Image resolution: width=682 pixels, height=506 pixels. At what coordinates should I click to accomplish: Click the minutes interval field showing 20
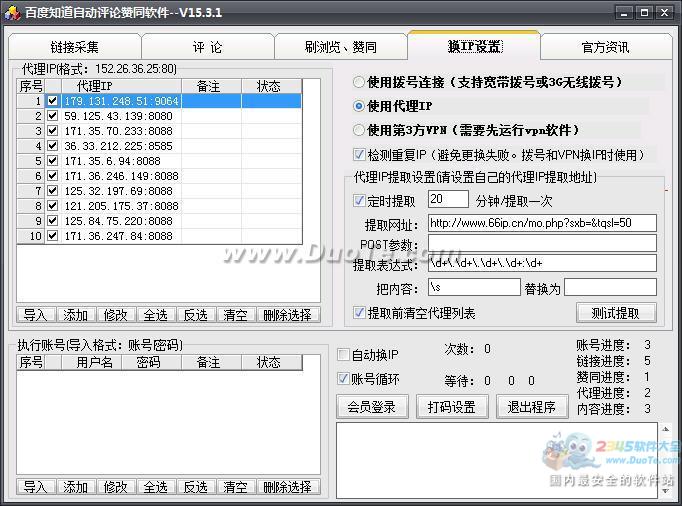[448, 199]
